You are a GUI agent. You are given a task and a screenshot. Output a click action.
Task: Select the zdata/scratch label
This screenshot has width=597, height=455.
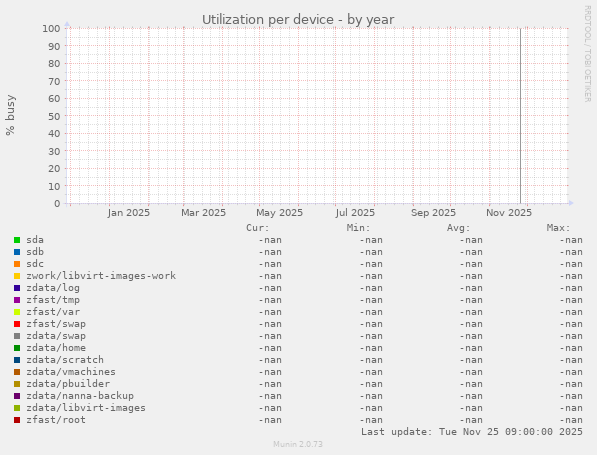65,360
